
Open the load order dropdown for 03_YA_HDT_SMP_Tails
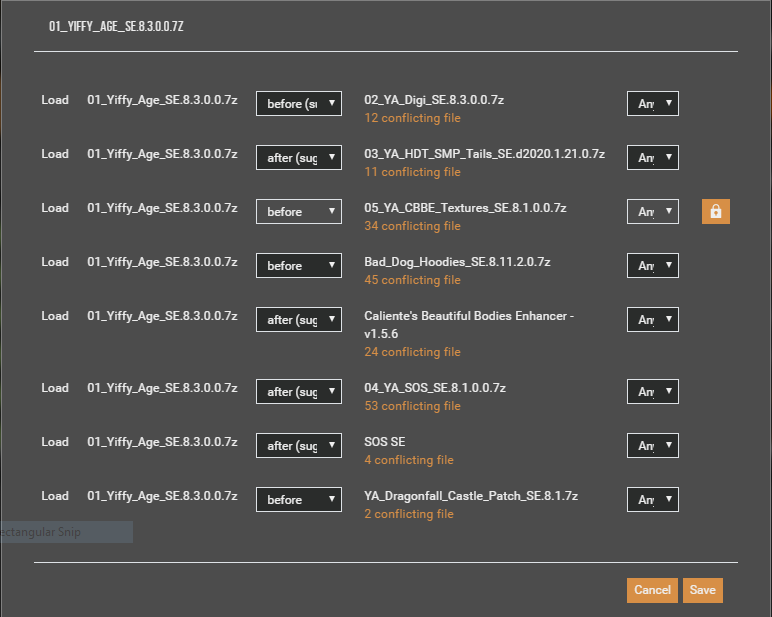coord(298,158)
